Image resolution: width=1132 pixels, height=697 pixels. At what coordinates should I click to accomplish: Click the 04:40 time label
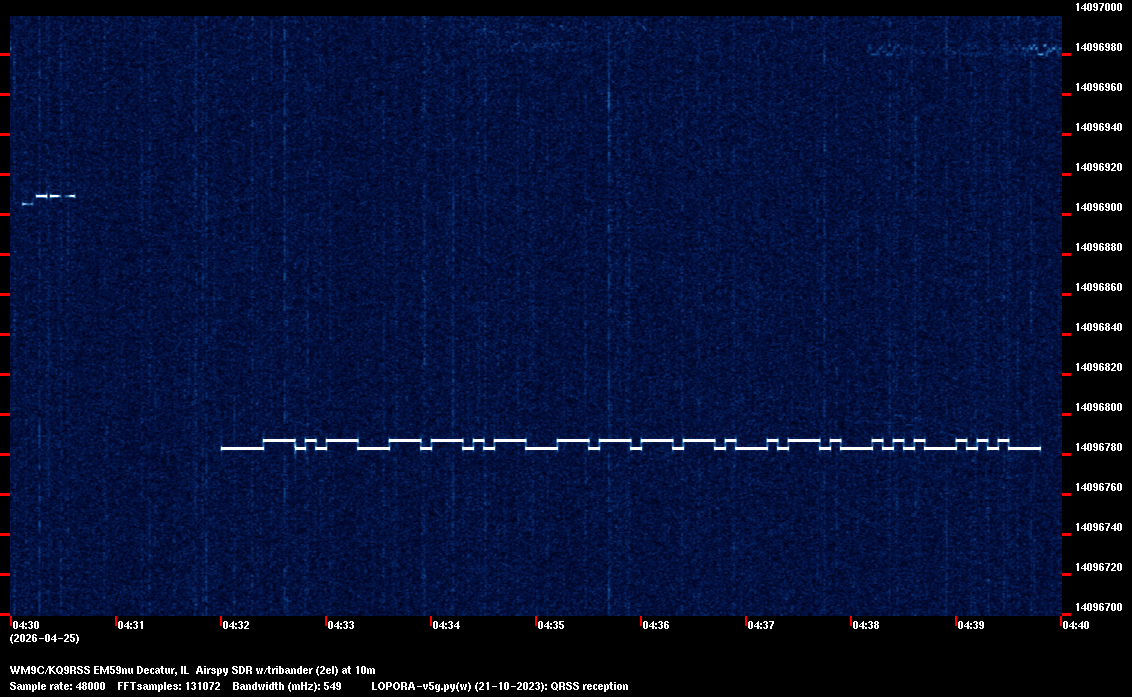tap(1076, 625)
